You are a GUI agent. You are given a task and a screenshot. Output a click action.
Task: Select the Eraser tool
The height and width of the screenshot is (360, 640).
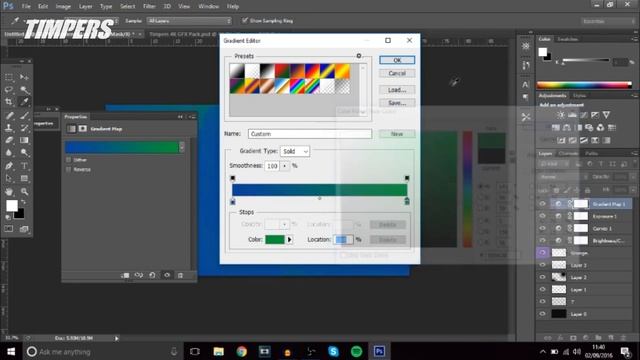(x=9, y=140)
